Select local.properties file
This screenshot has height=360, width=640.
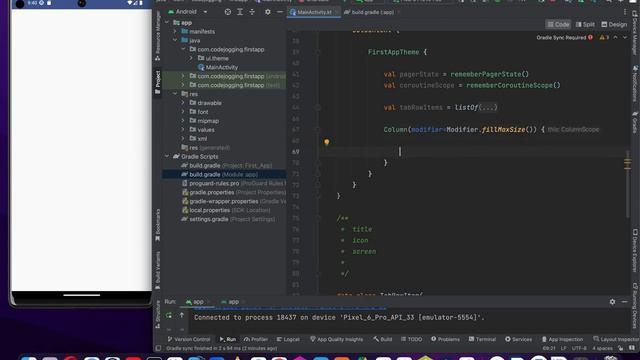point(226,210)
